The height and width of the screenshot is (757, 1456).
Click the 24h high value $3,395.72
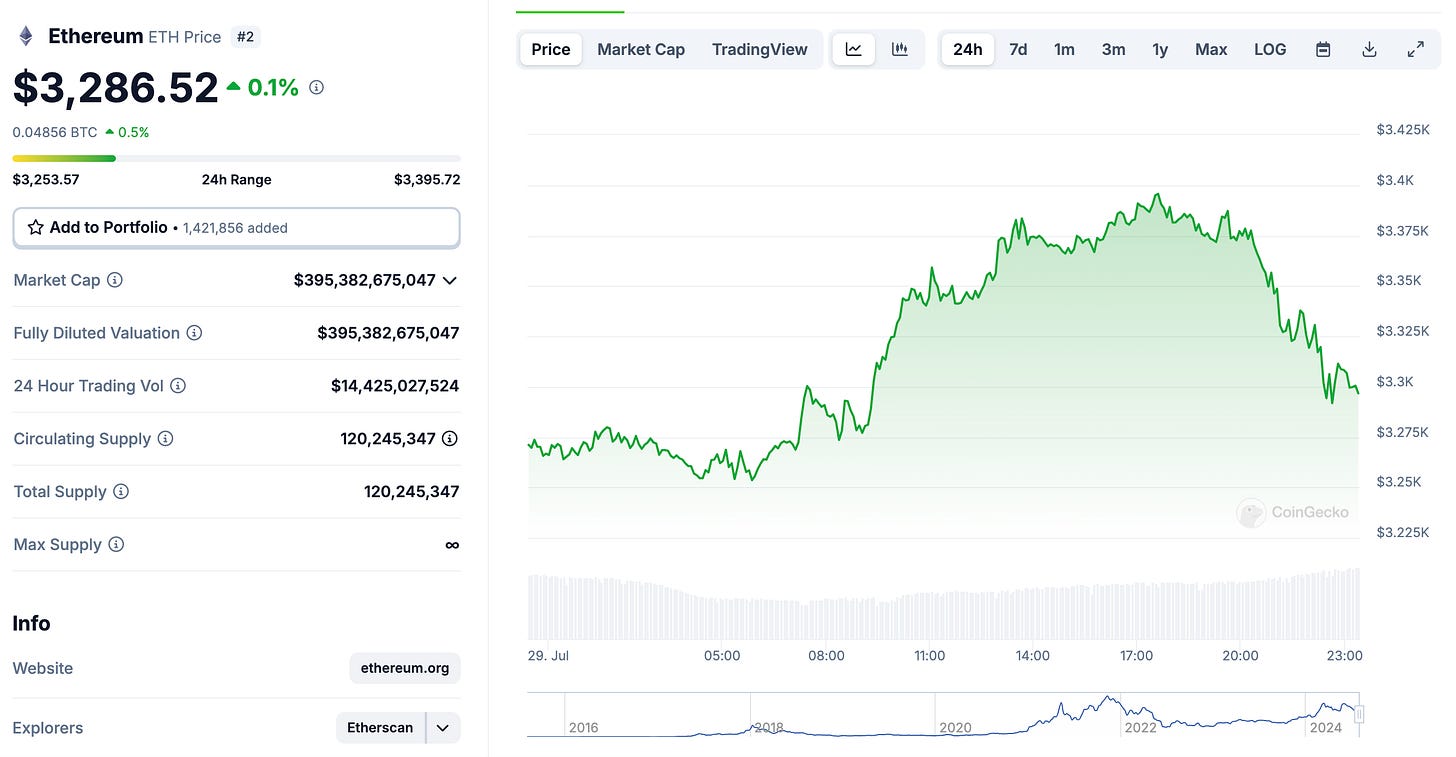point(427,180)
